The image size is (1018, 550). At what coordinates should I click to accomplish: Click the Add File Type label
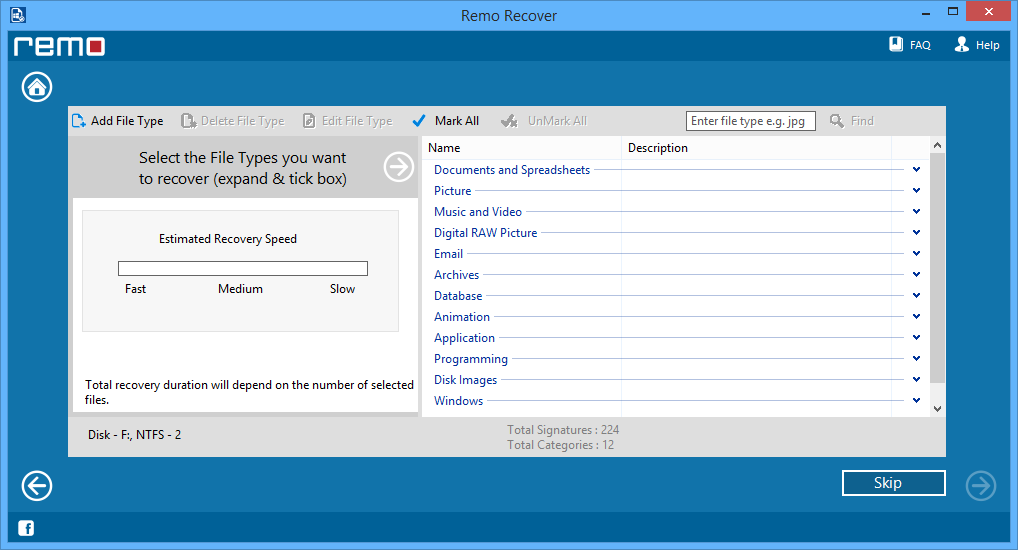[x=127, y=121]
